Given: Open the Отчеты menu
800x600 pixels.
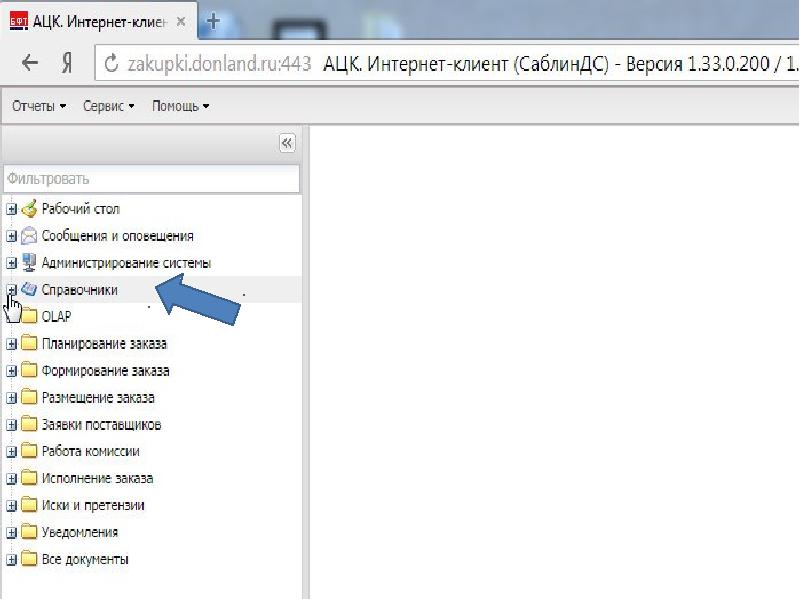Looking at the screenshot, I should tap(39, 106).
